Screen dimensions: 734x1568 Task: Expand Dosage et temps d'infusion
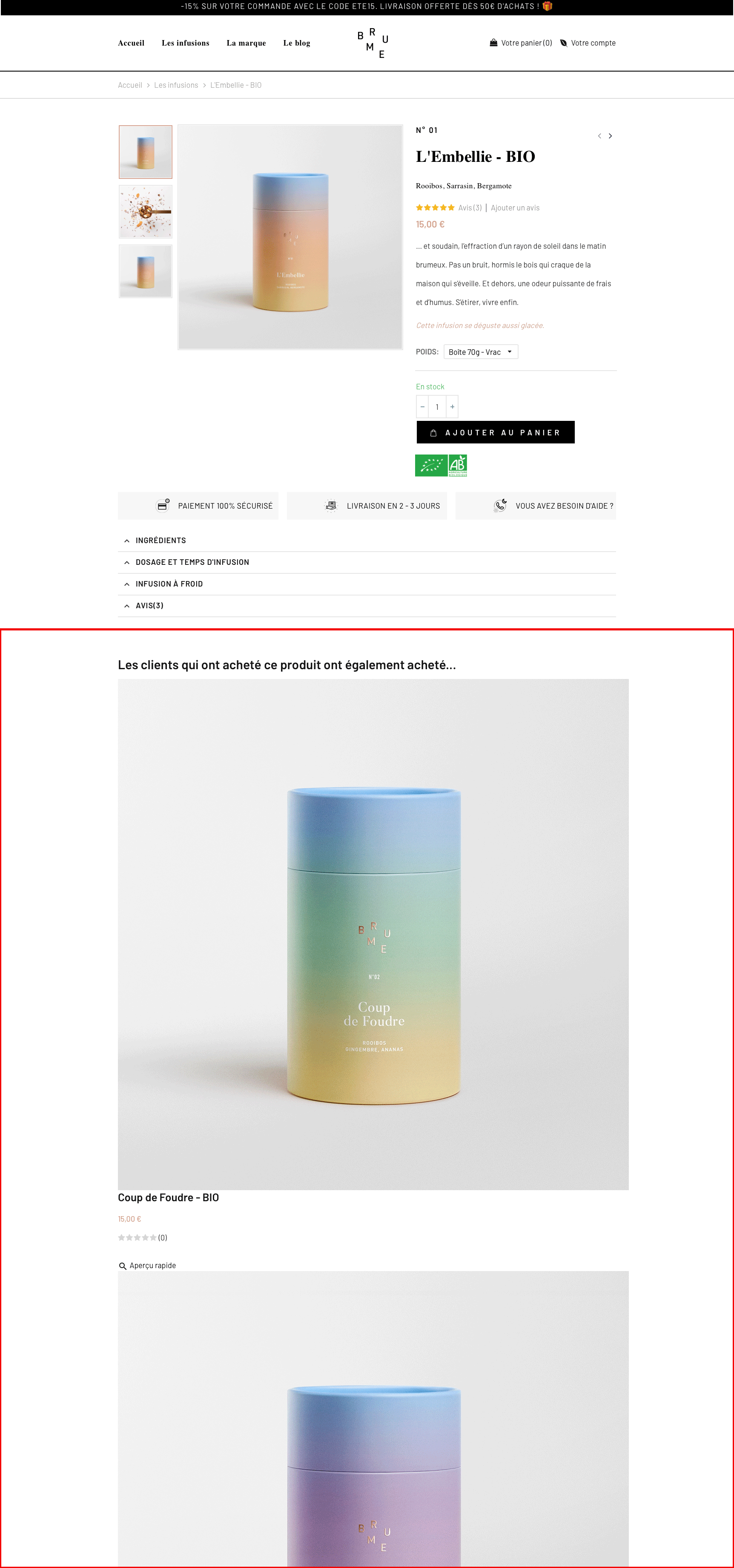click(367, 562)
